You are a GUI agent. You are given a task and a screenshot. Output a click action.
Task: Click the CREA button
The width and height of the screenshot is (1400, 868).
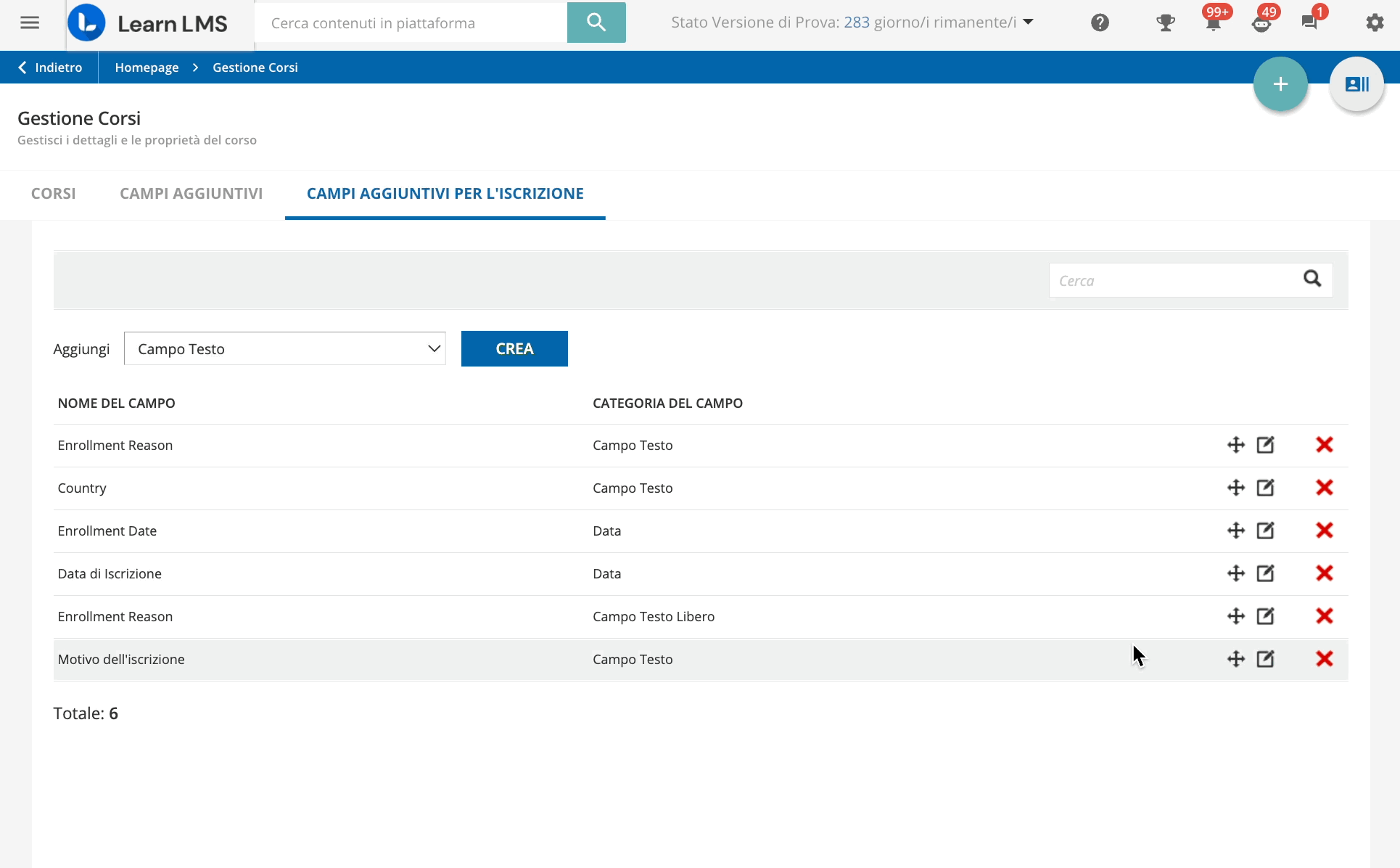pyautogui.click(x=514, y=348)
